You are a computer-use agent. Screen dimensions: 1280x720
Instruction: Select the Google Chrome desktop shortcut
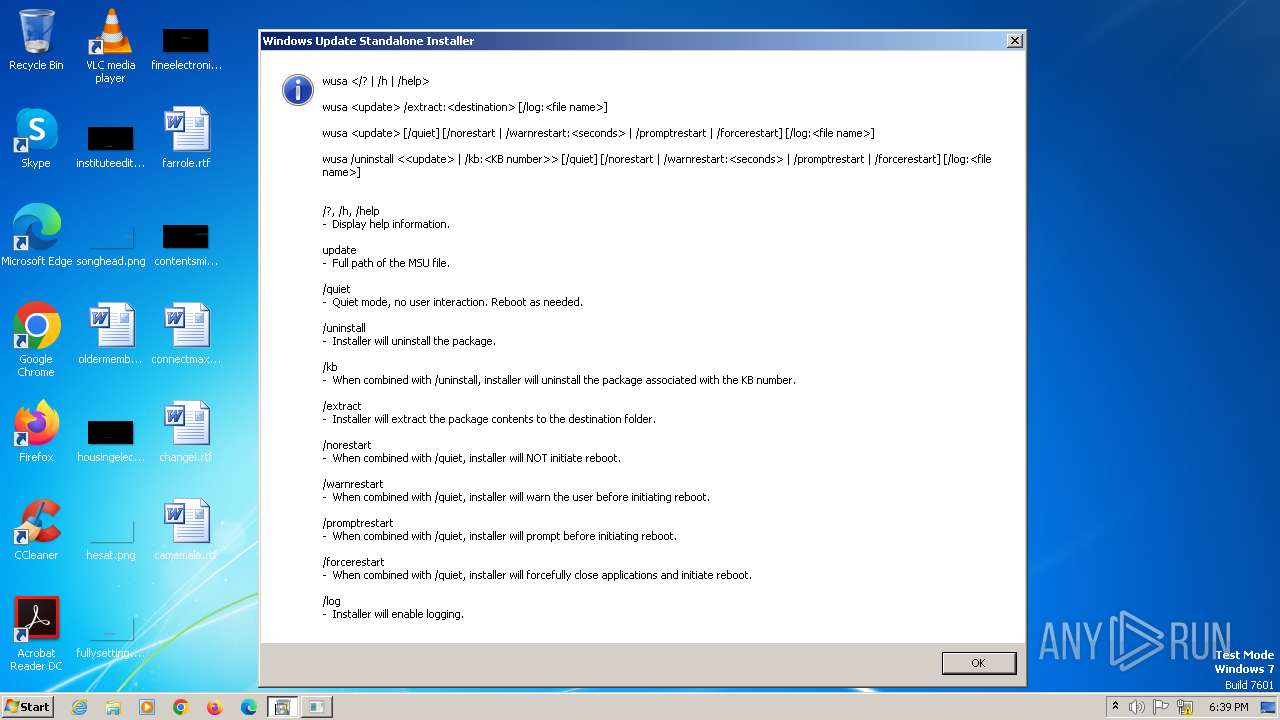36,340
